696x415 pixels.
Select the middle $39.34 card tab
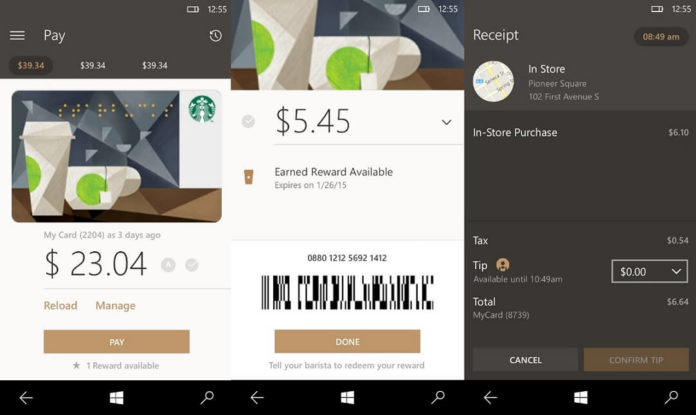[93, 66]
